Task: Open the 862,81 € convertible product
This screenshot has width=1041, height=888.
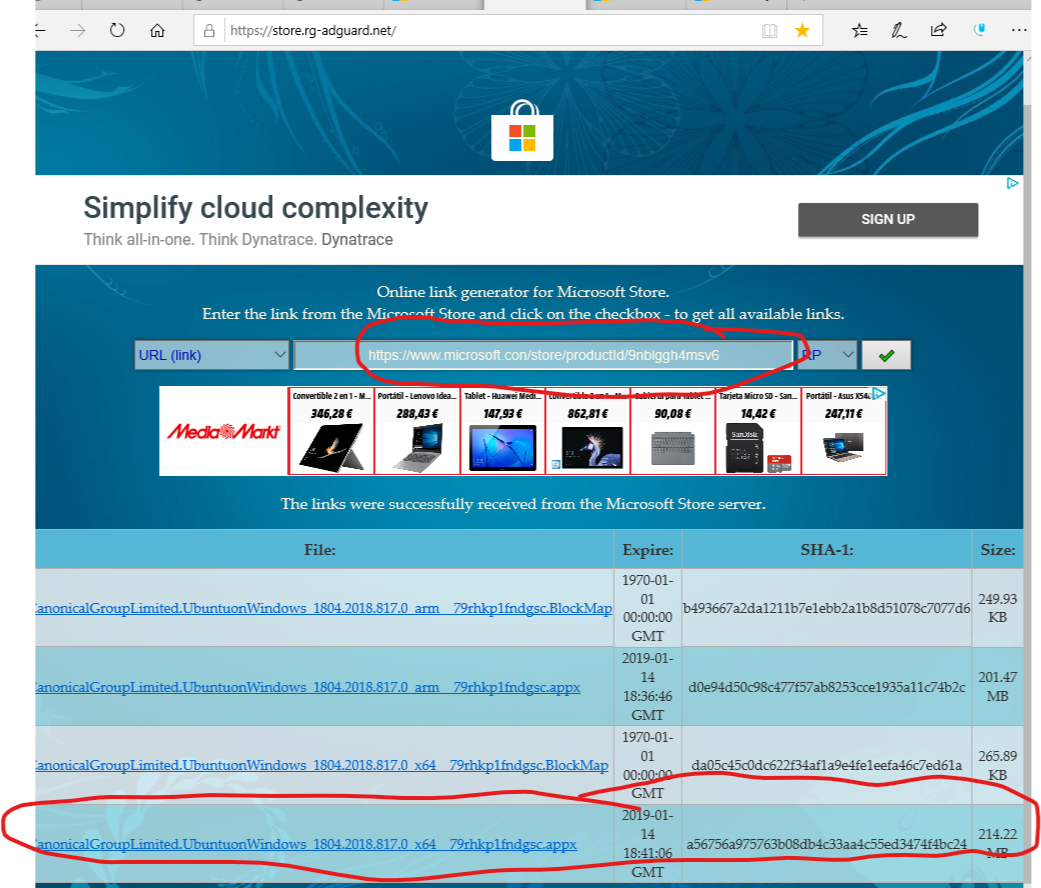Action: click(x=588, y=431)
